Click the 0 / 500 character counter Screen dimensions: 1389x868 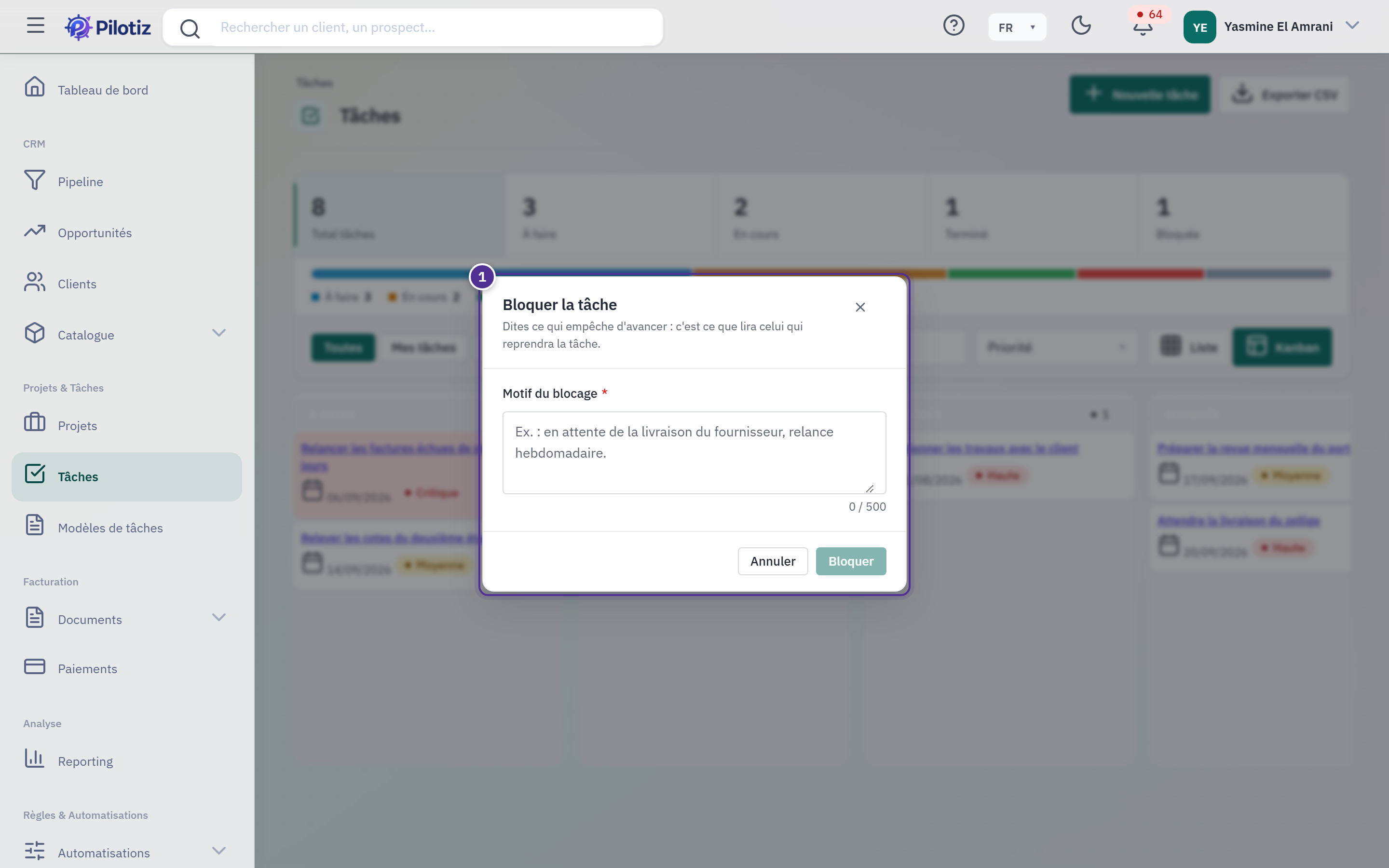pyautogui.click(x=867, y=507)
